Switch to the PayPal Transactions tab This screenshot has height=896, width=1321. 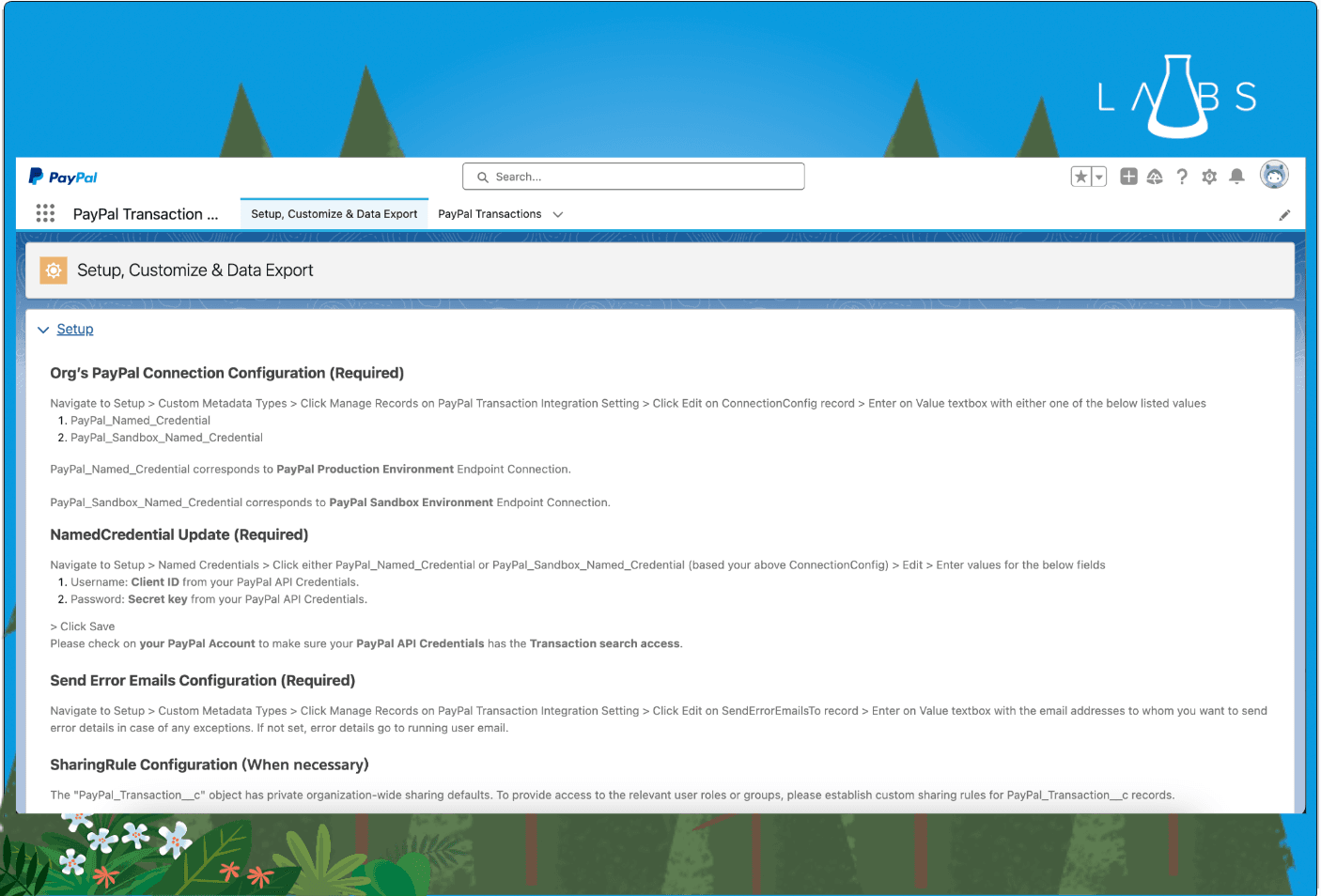490,214
